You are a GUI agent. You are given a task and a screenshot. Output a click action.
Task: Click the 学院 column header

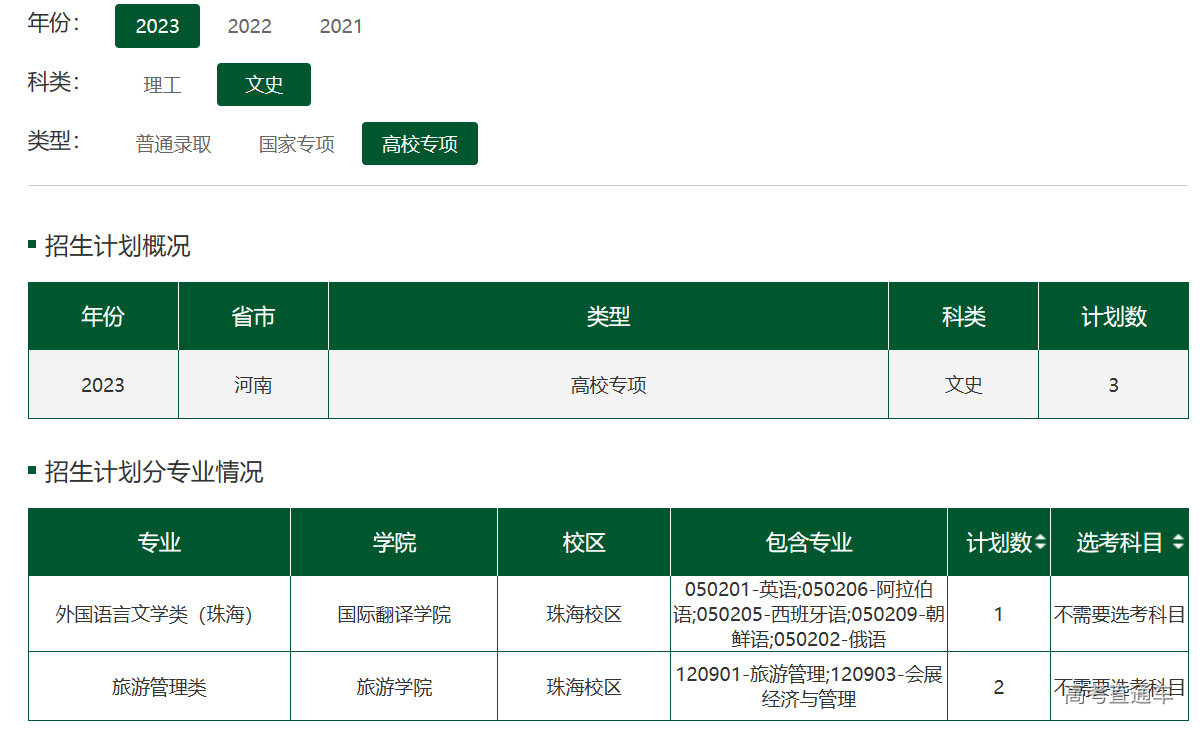click(x=394, y=543)
